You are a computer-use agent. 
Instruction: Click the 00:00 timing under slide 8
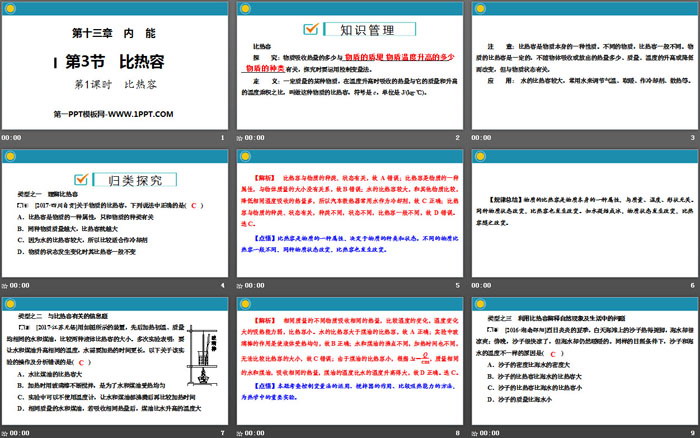[x=254, y=433]
